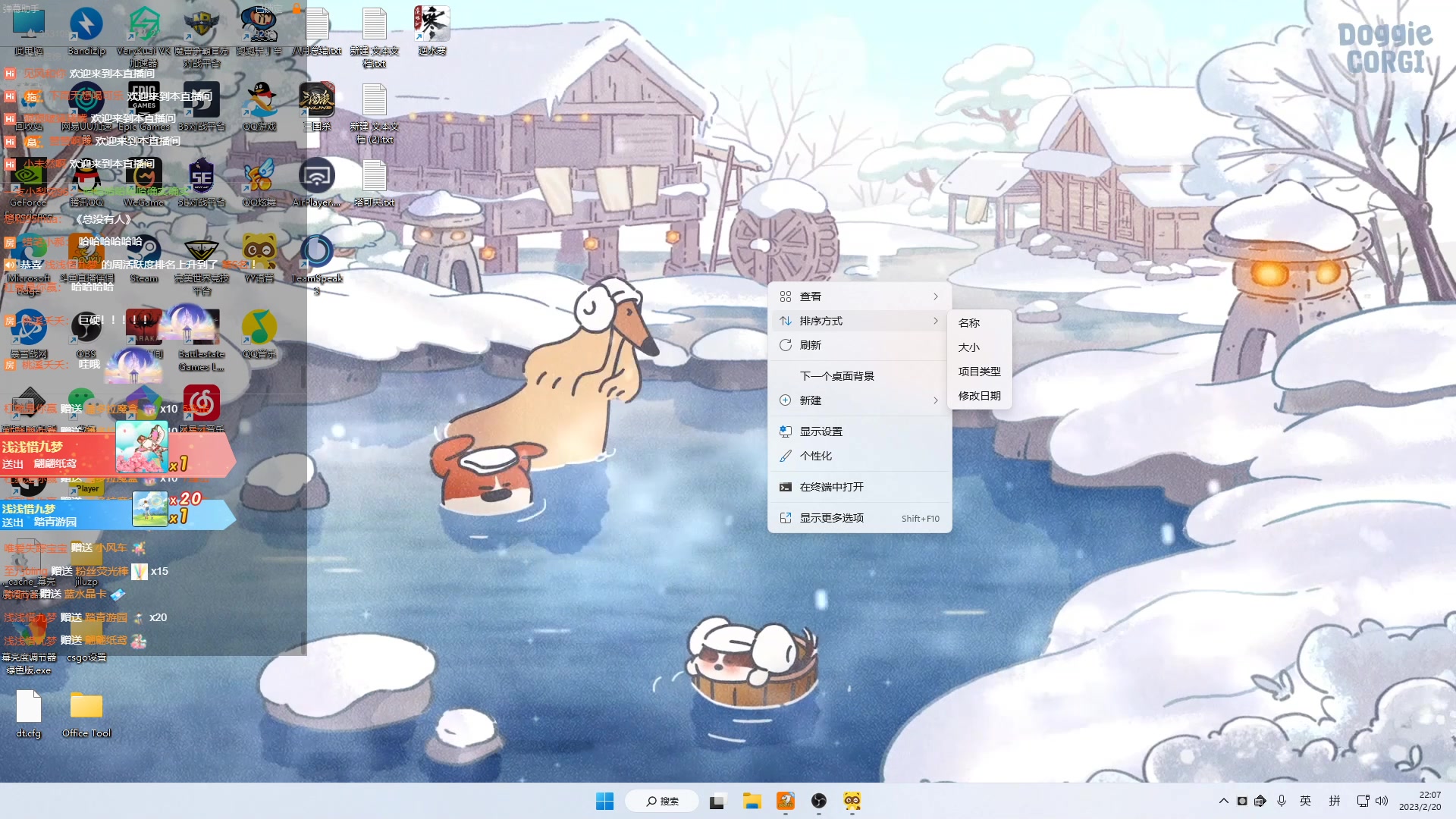Open the B5对战平台 desktop shortcut
The image size is (1456, 819).
tap(202, 106)
